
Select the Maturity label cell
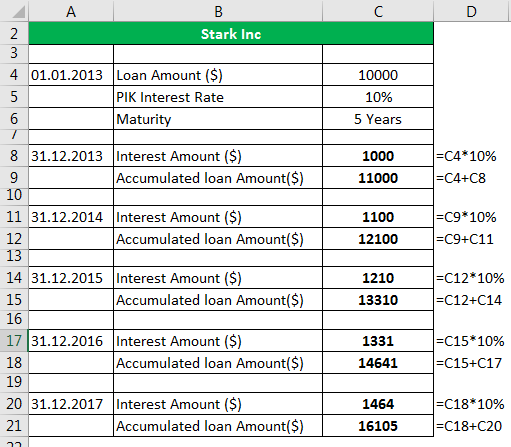pos(218,119)
